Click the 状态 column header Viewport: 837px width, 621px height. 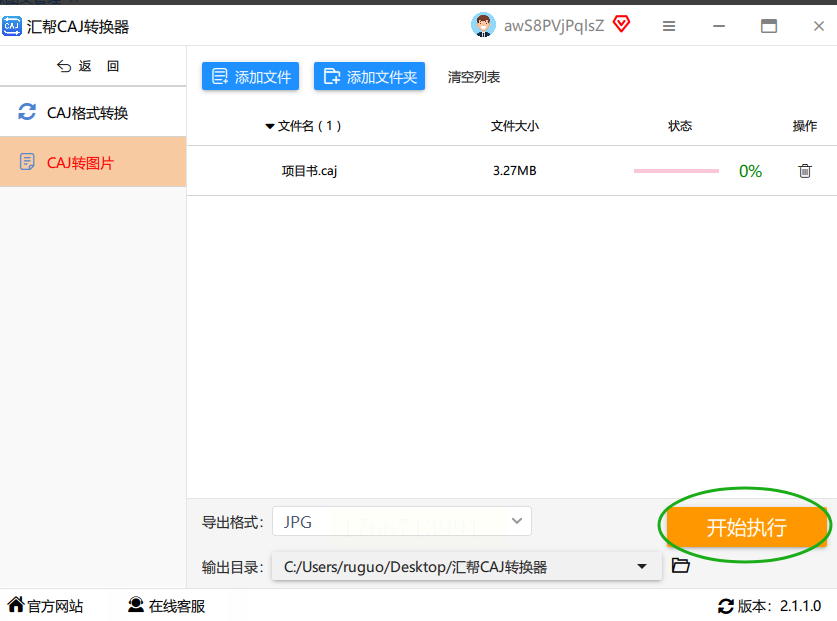[680, 126]
